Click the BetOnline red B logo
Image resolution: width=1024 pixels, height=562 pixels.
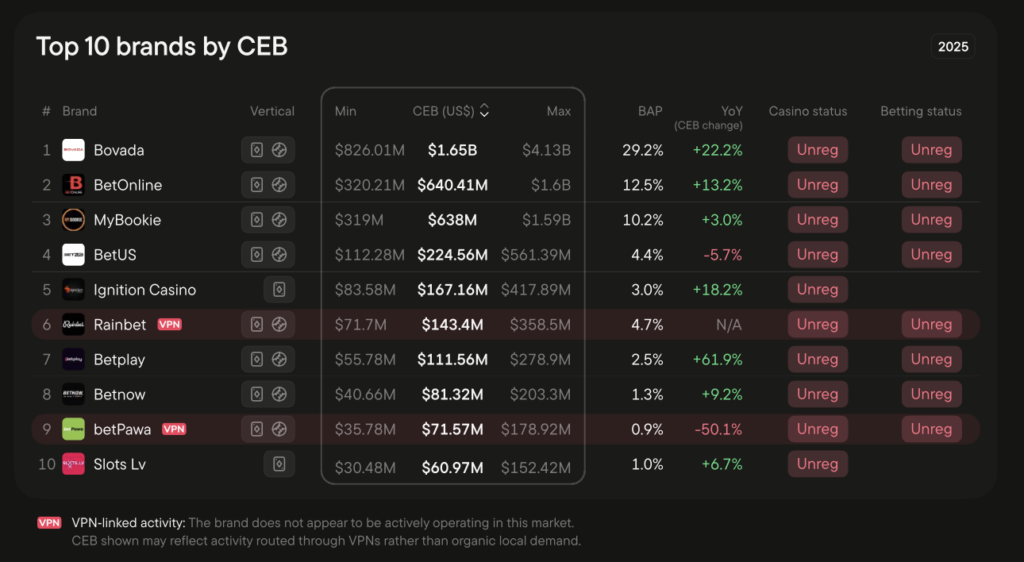coord(73,185)
